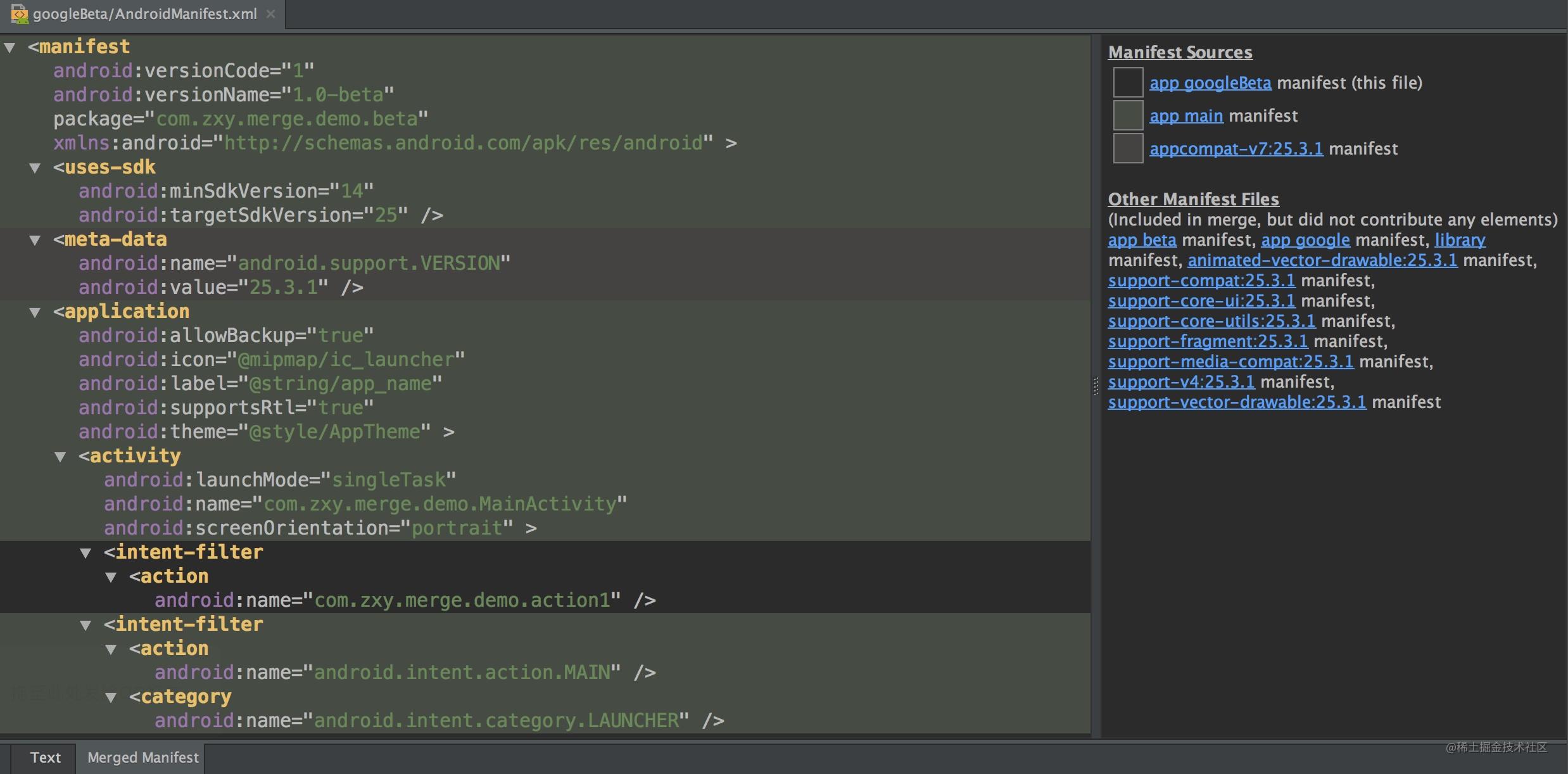Select the android:launchMode="singleTask" line
The width and height of the screenshot is (1568, 774).
tap(280, 480)
